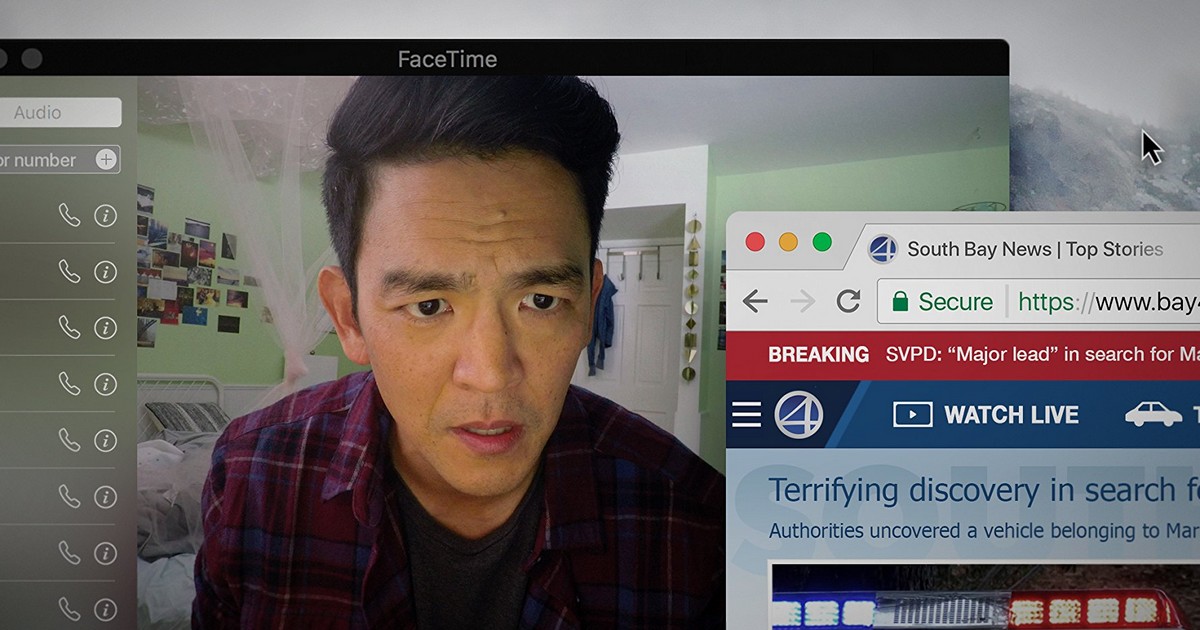The image size is (1200, 630).
Task: Open info for the sixth FaceTime contact row
Action: click(x=105, y=496)
